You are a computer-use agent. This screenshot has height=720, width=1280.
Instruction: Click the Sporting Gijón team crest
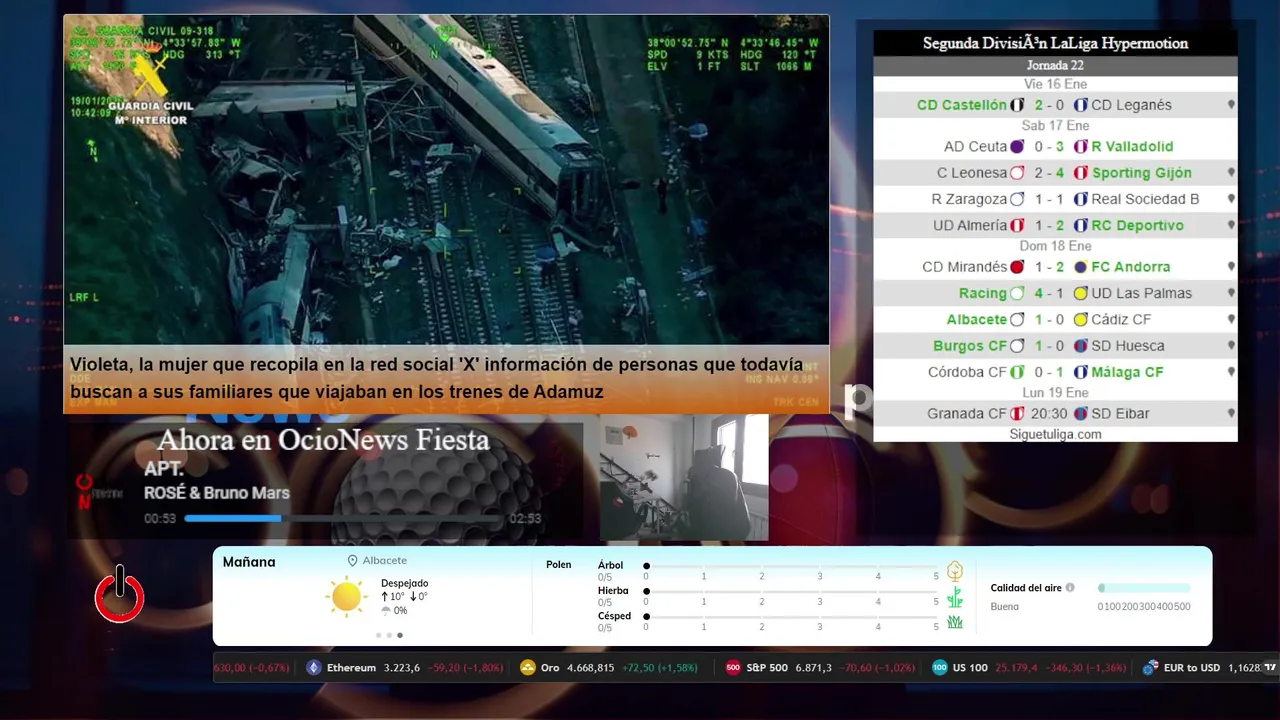[1081, 173]
